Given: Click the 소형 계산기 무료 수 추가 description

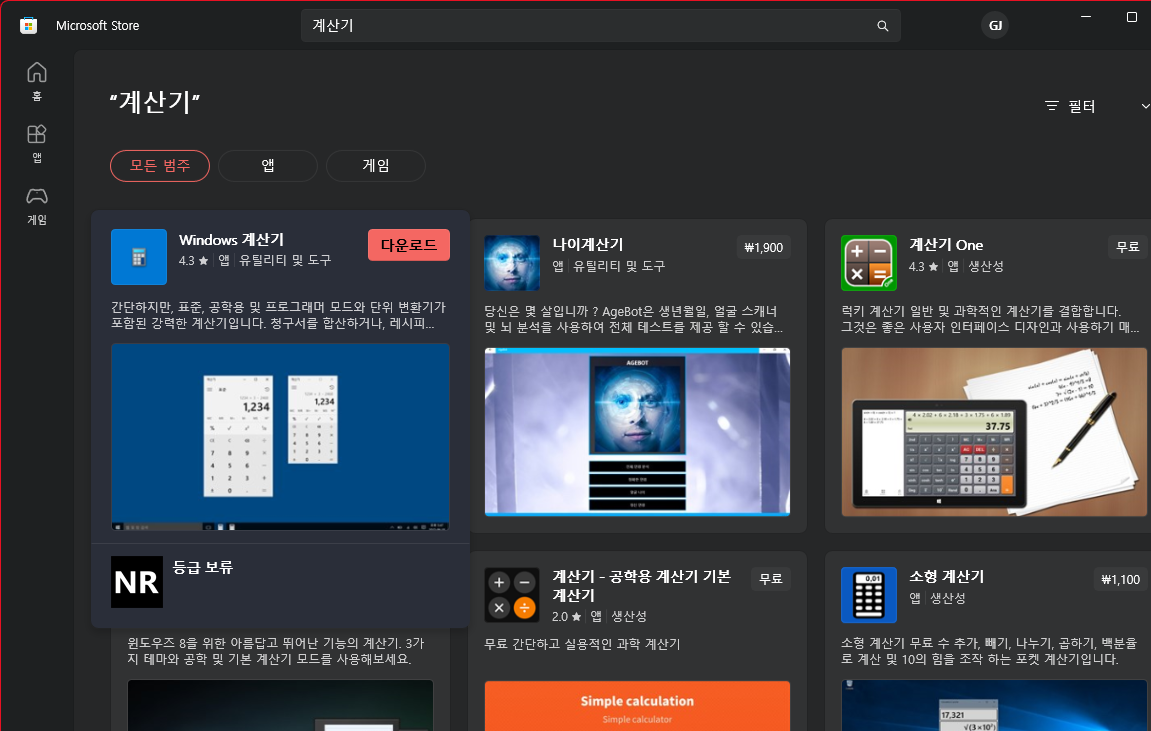Looking at the screenshot, I should click(x=989, y=651).
